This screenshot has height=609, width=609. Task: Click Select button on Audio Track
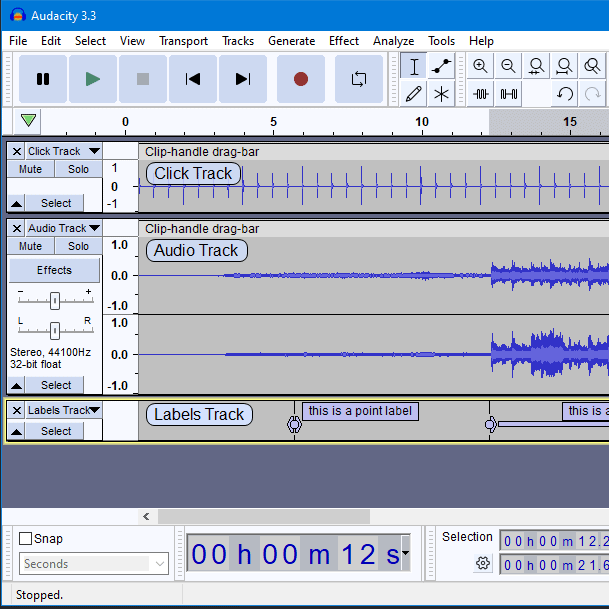point(56,385)
